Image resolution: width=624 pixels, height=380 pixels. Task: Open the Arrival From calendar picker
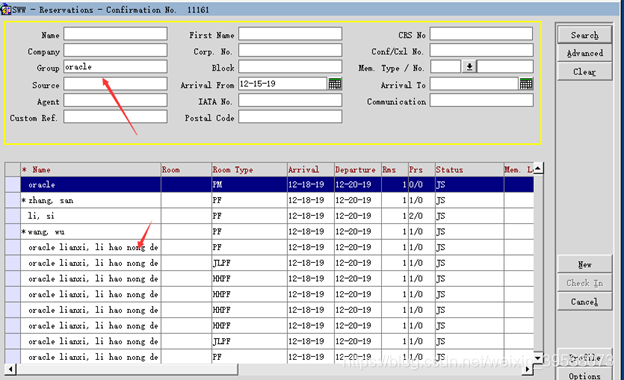[335, 84]
